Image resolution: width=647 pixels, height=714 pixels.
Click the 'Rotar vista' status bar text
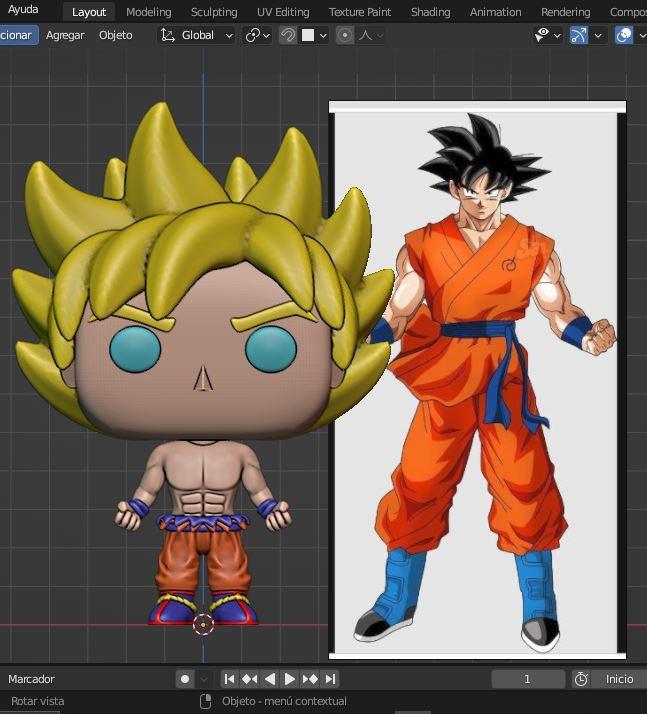37,701
